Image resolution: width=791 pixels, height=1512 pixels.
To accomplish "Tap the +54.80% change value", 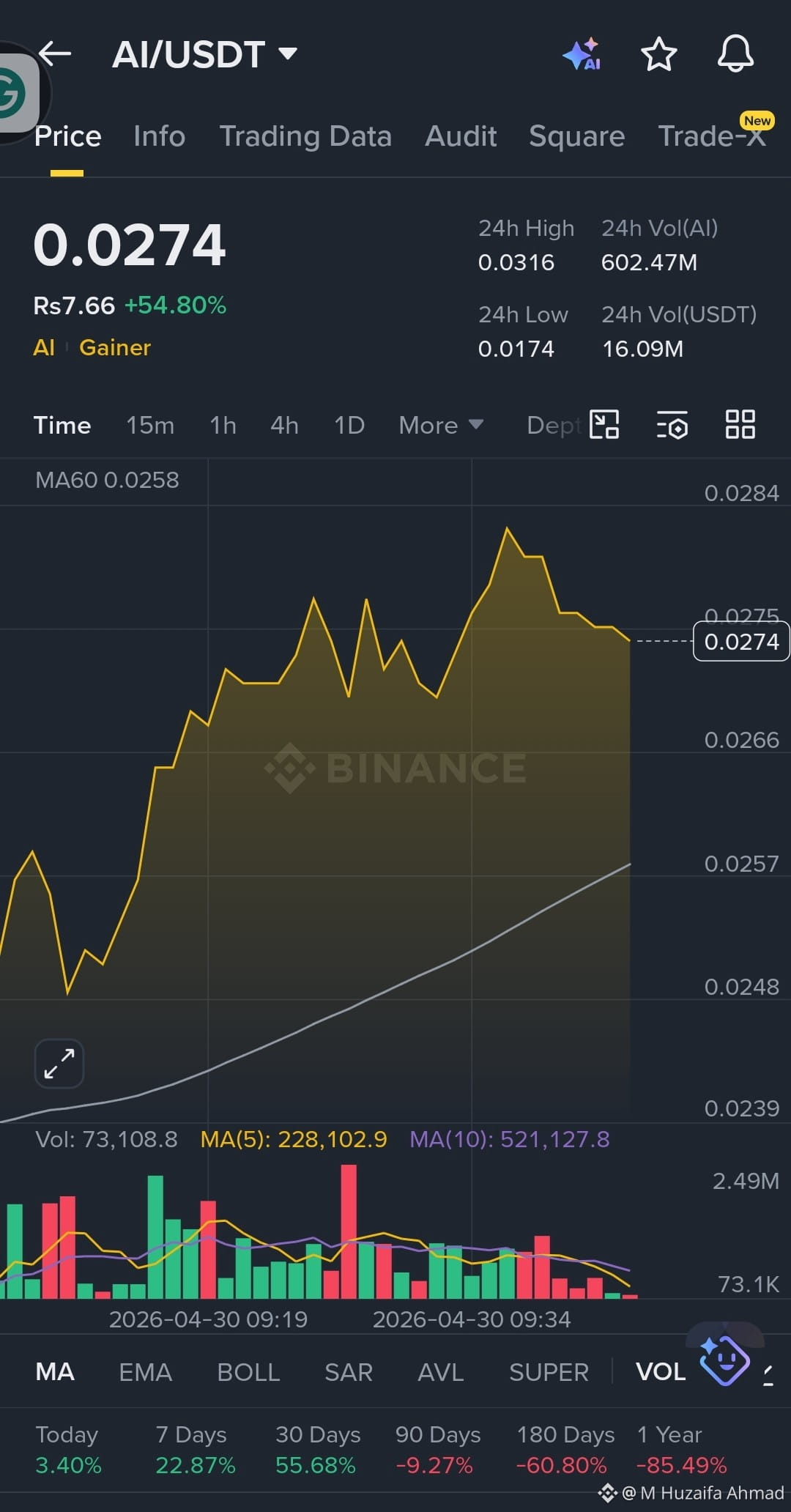I will (175, 305).
